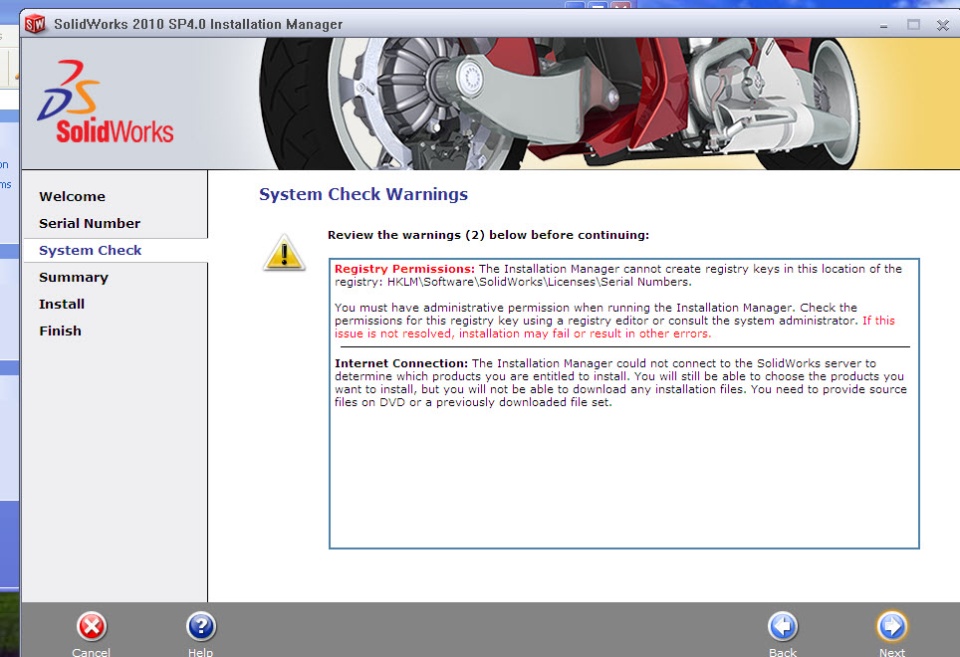Go back using the Back arrow icon
960x657 pixels.
pyautogui.click(x=783, y=626)
